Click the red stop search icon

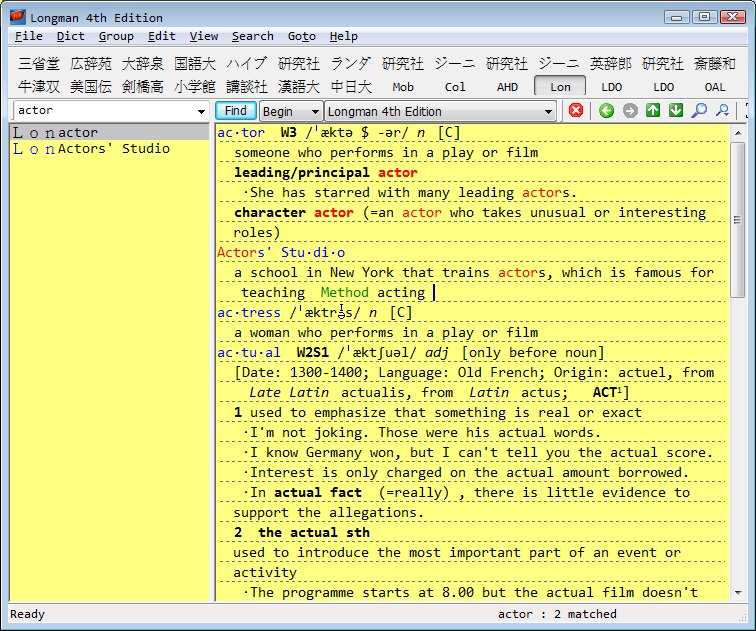click(576, 111)
